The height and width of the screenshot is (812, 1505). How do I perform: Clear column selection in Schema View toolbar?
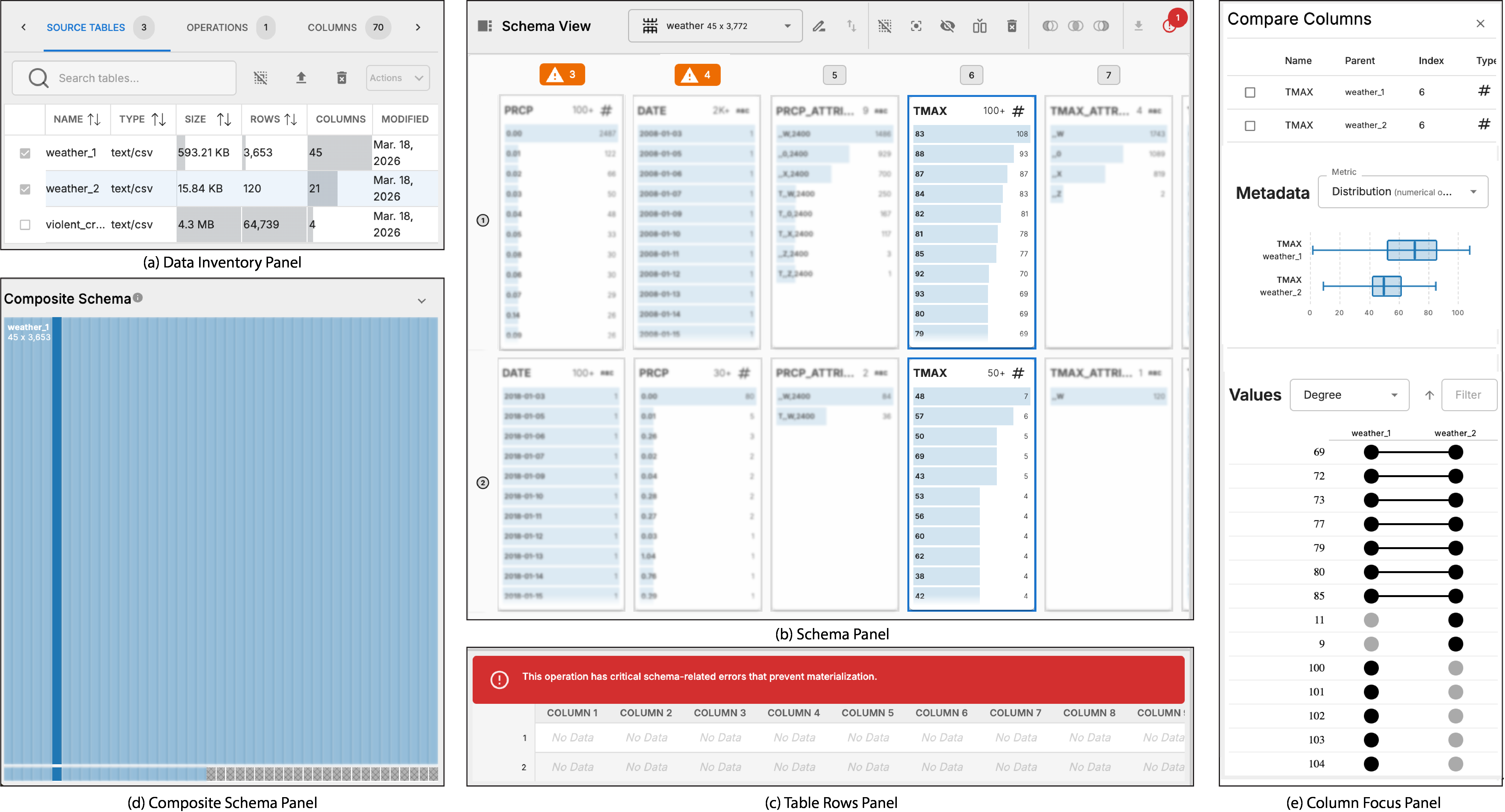point(885,26)
